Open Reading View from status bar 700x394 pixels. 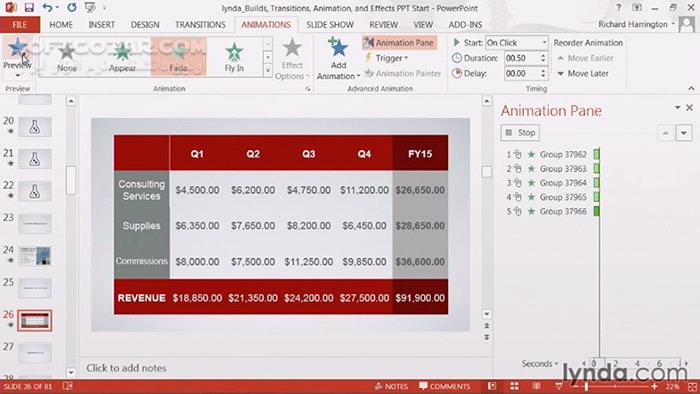(x=537, y=386)
